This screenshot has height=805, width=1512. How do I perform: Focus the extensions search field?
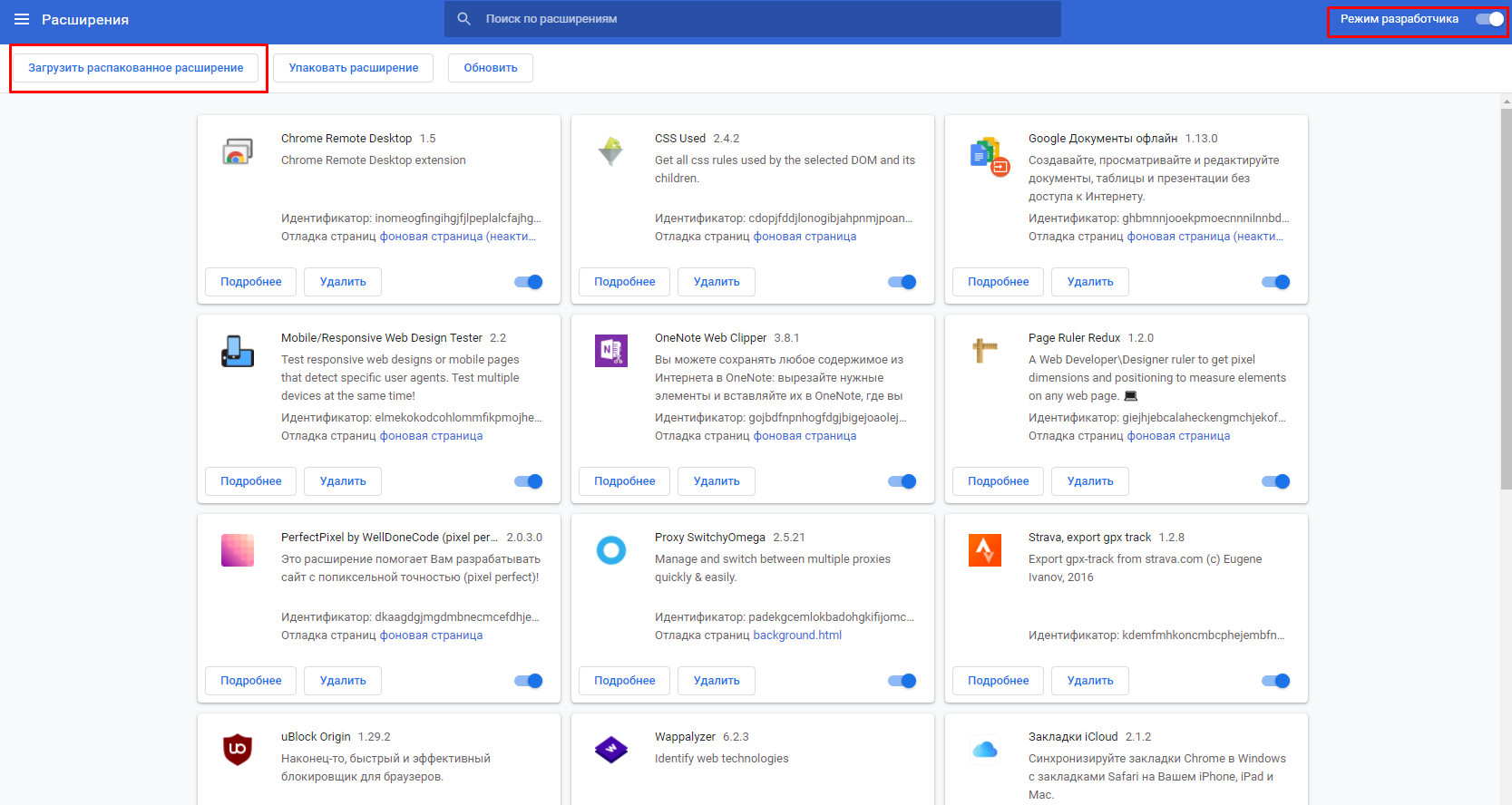753,19
